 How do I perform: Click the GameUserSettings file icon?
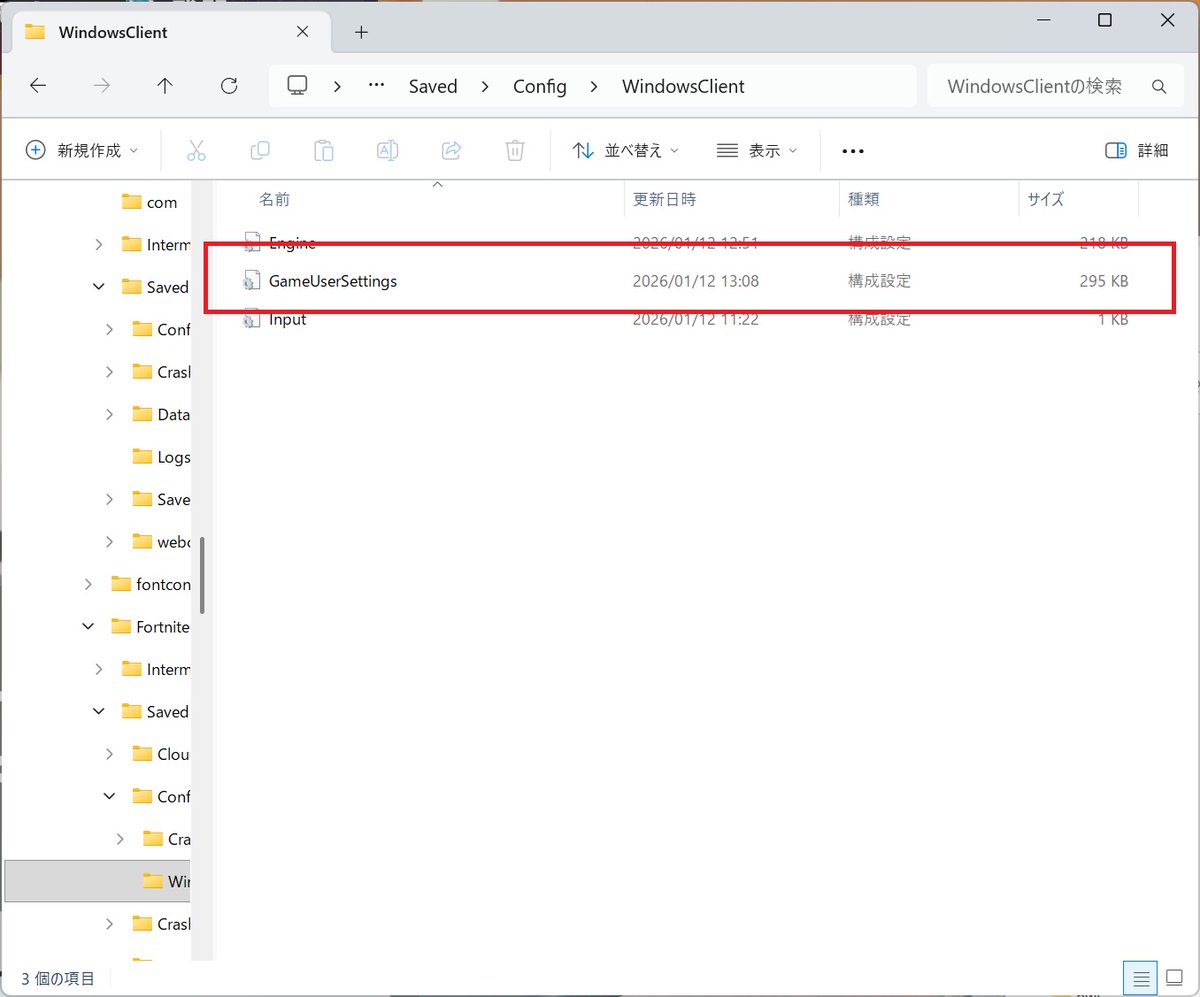point(251,282)
